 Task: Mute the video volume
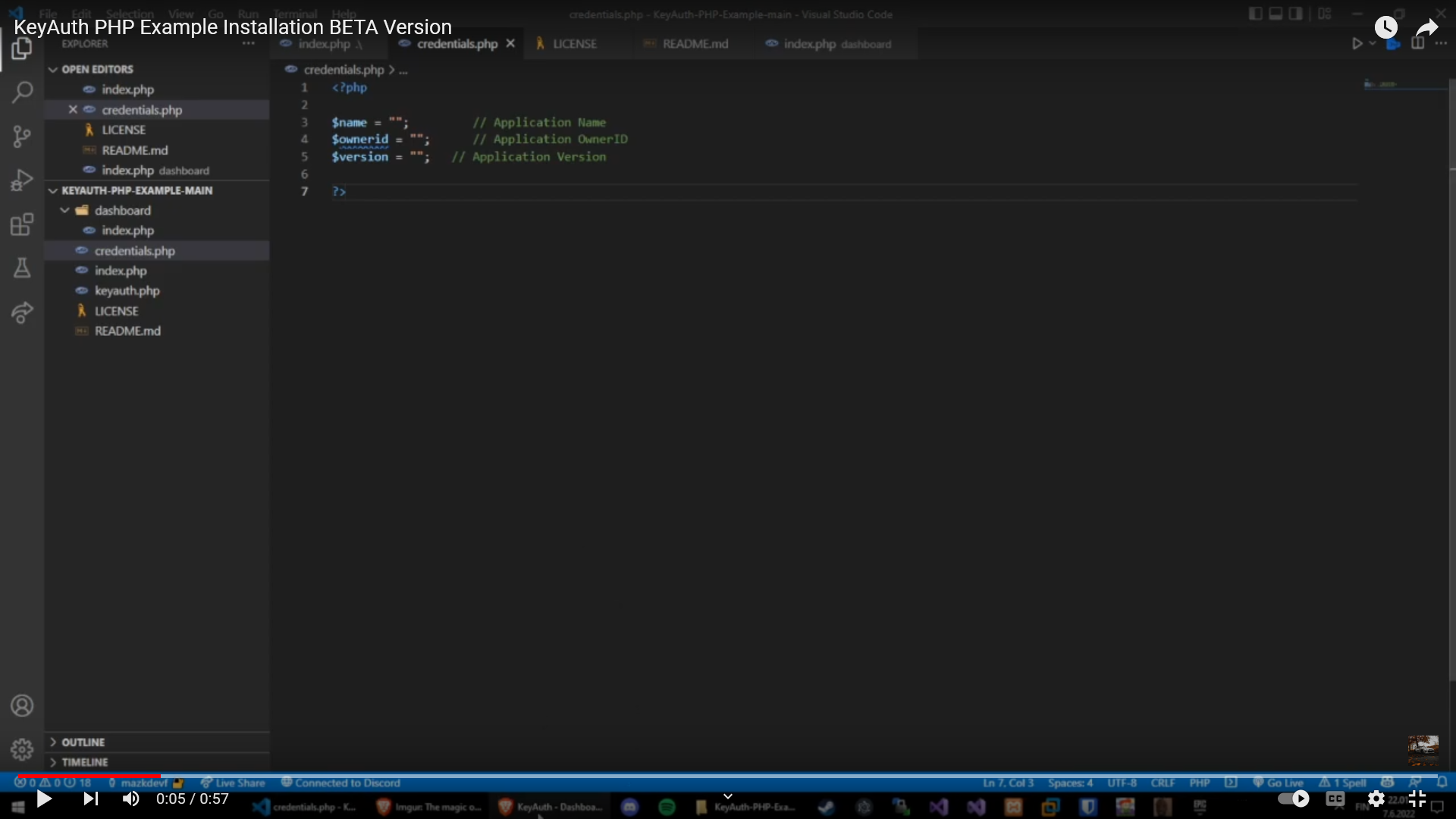[130, 799]
